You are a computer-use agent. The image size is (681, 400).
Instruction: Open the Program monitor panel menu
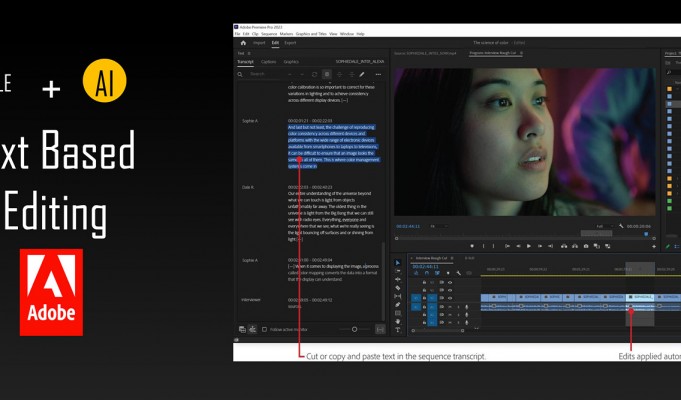(x=521, y=53)
